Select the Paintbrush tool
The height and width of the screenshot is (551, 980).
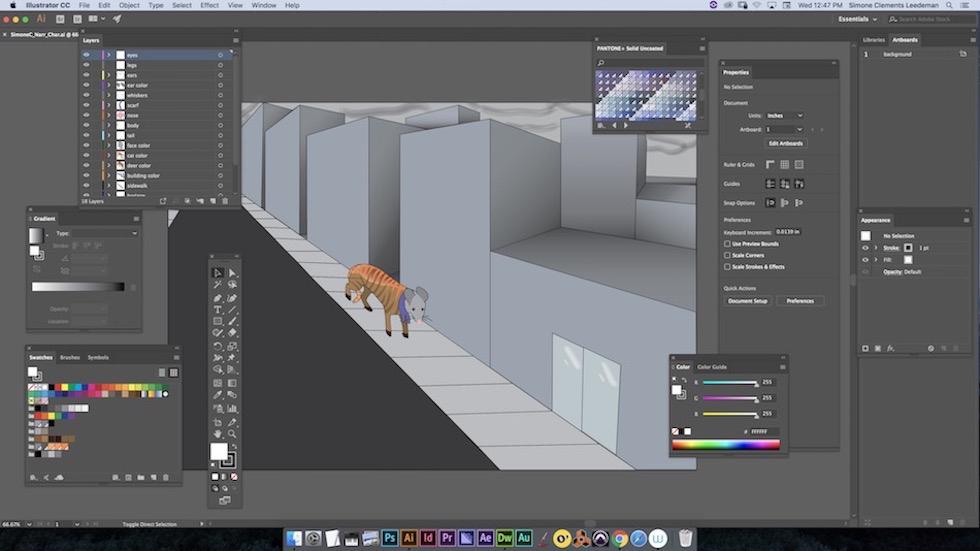(232, 322)
